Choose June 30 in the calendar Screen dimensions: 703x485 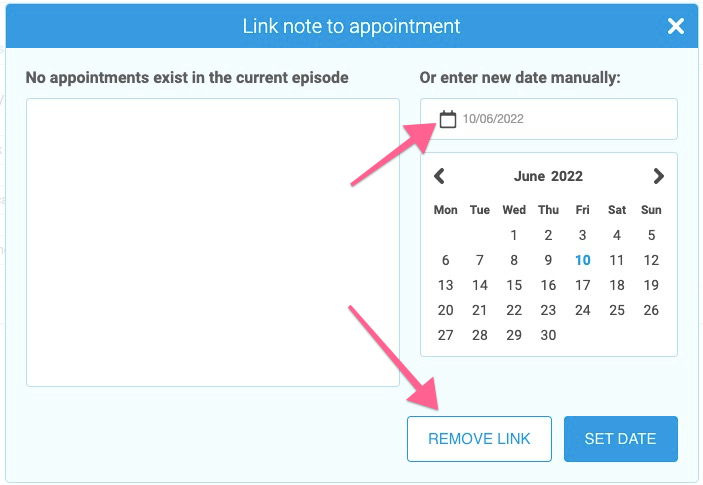click(548, 335)
